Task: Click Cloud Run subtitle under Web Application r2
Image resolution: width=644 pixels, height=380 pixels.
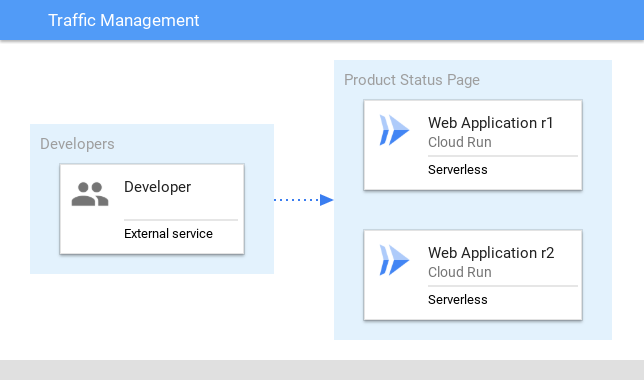Action: (460, 272)
